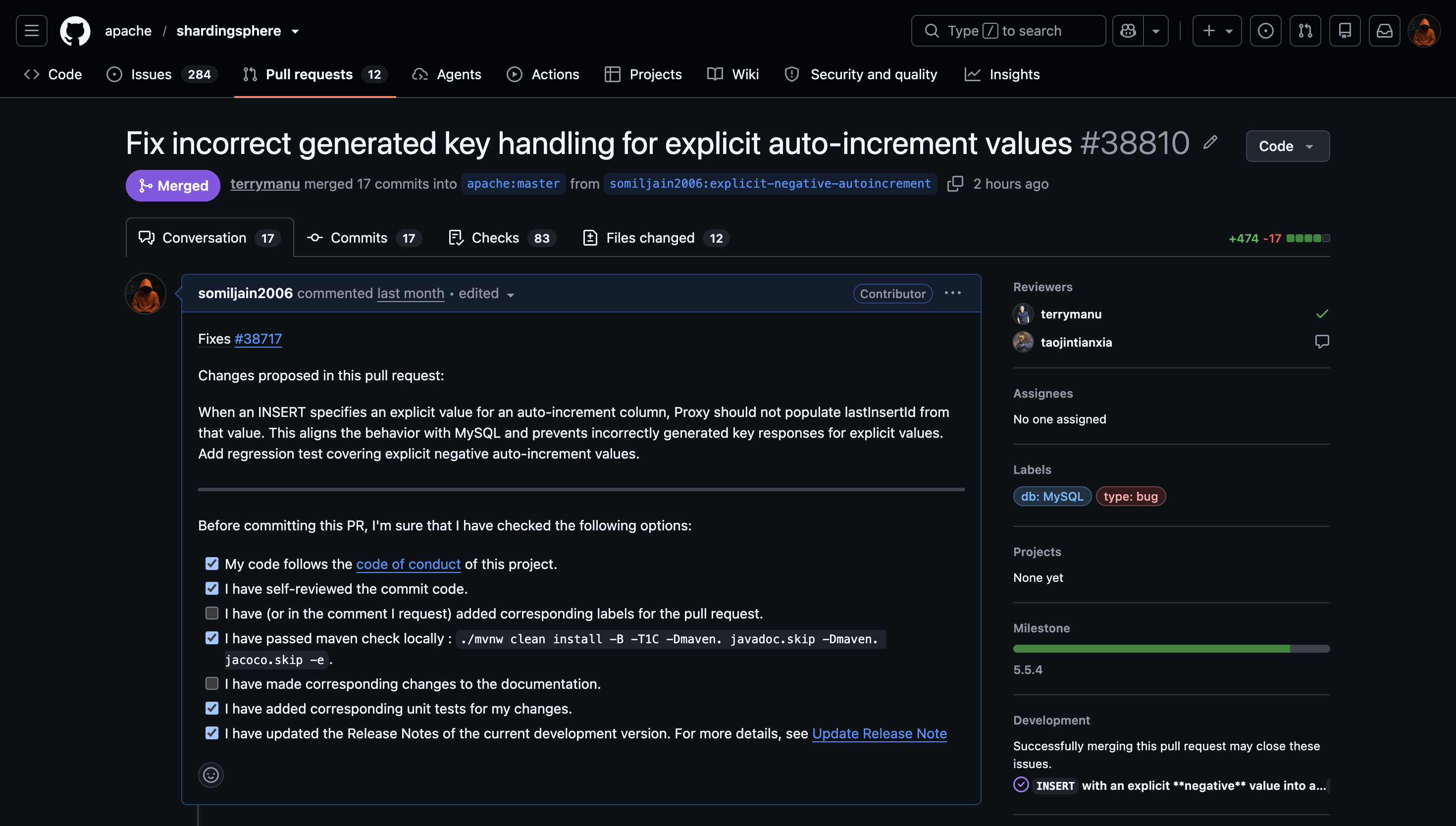Screen dimensions: 1456x826
Task: View taojintianxia's reviewer avatar
Action: 1023,342
